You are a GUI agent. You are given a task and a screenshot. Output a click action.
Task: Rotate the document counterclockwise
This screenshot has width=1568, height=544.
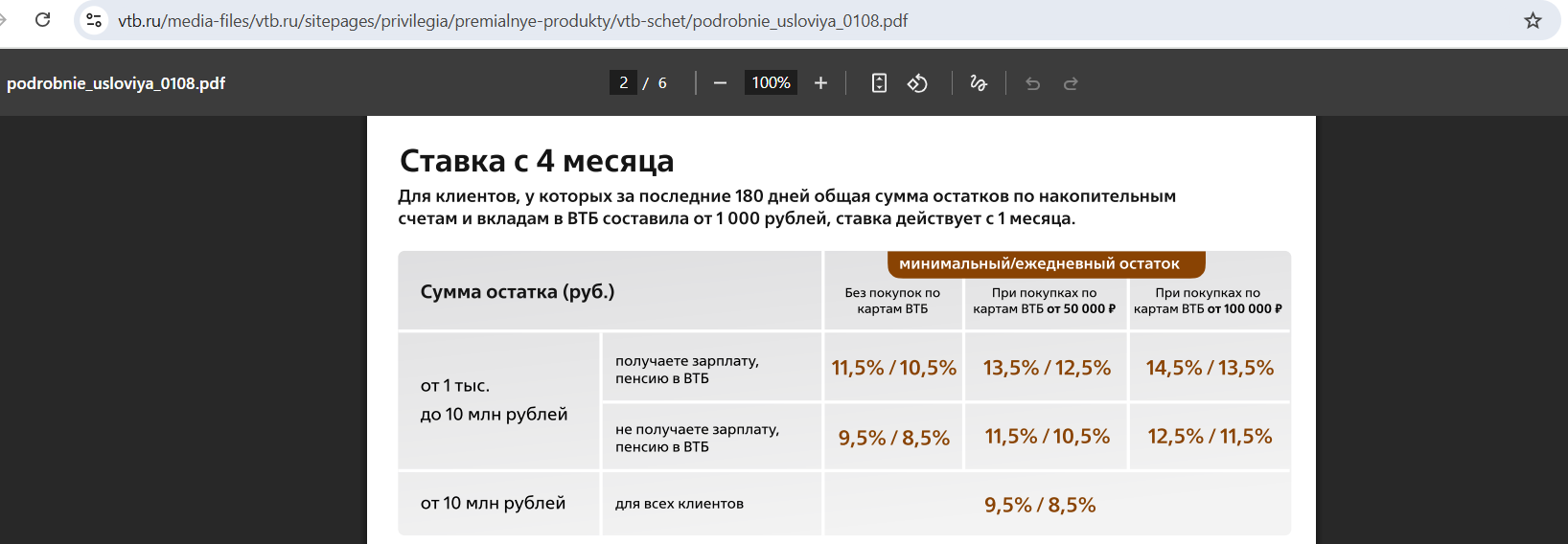click(x=917, y=83)
